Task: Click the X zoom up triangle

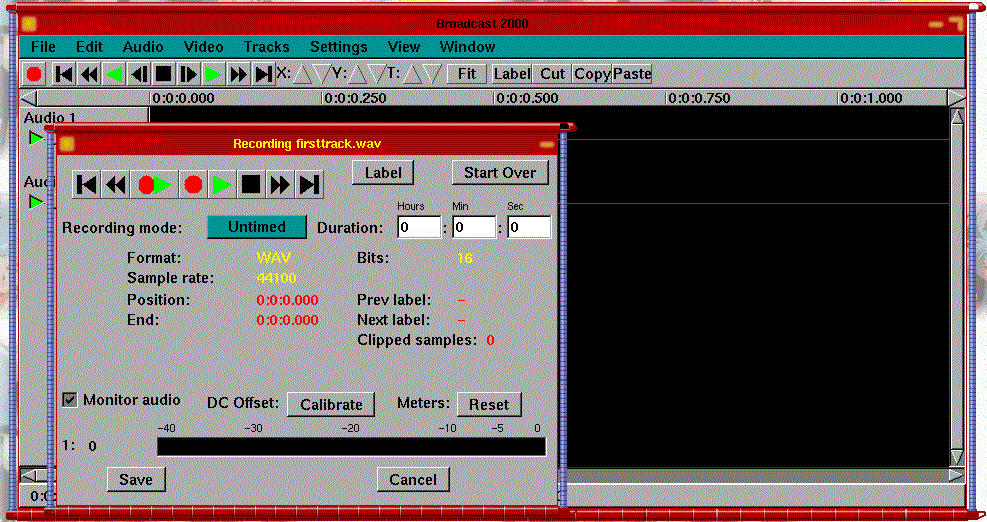Action: pyautogui.click(x=300, y=74)
